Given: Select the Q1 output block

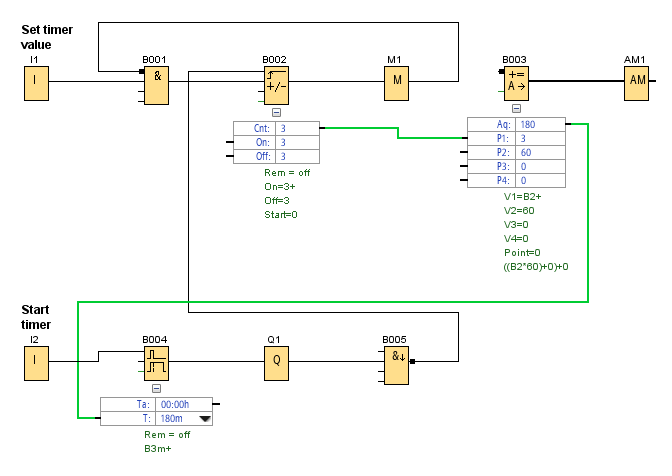Looking at the screenshot, I should [x=276, y=363].
